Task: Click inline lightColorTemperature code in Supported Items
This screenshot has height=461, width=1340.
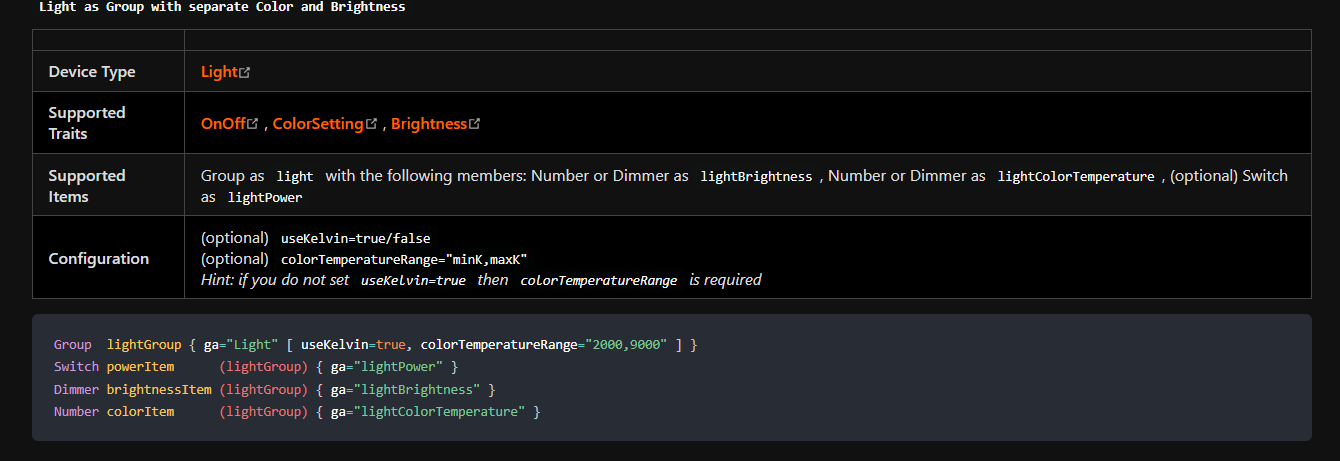Action: 1075,177
